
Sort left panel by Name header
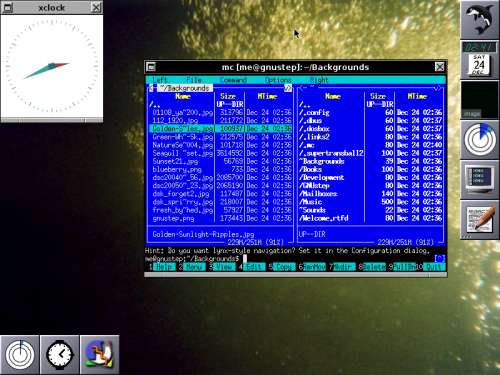183,96
